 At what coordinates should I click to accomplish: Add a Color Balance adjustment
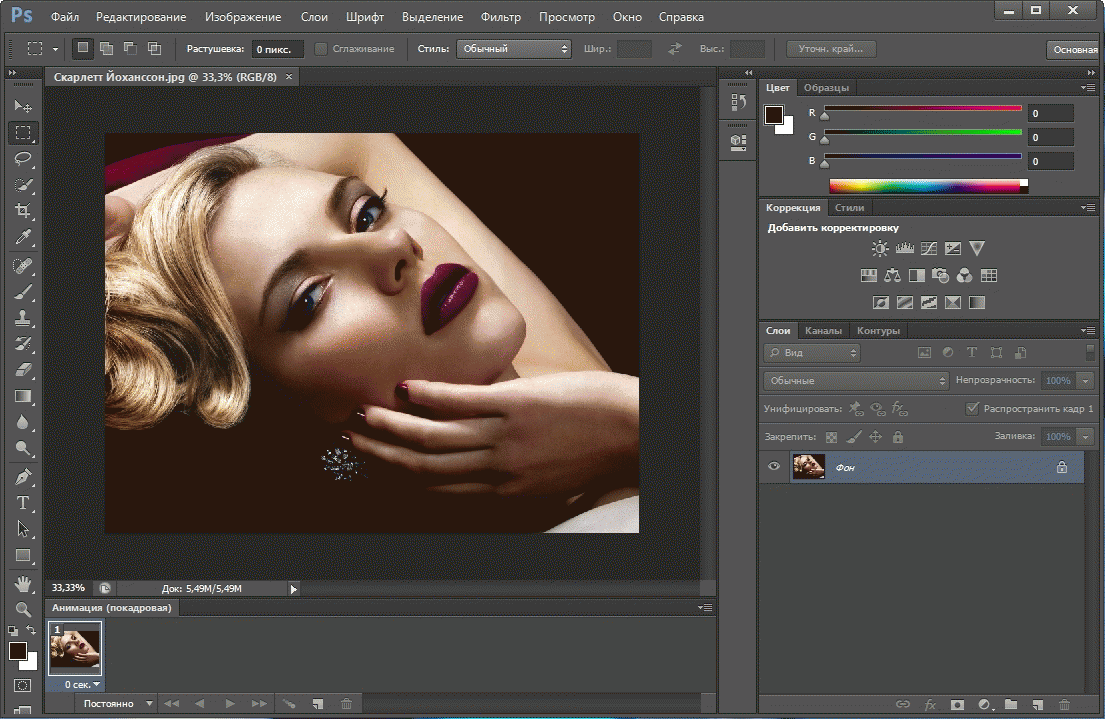coord(892,276)
